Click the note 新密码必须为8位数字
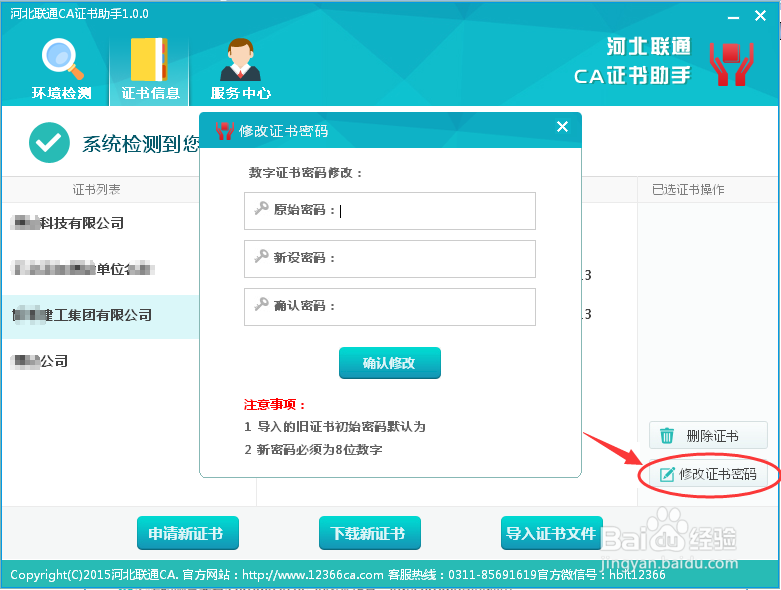781x590 pixels. [x=313, y=450]
